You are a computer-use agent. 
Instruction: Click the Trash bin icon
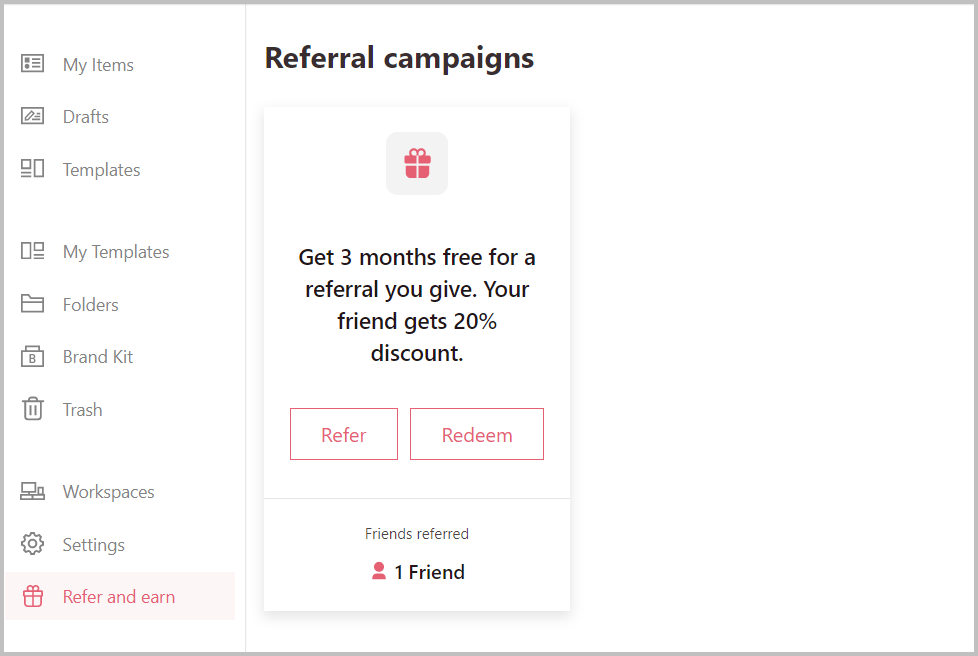(x=33, y=409)
